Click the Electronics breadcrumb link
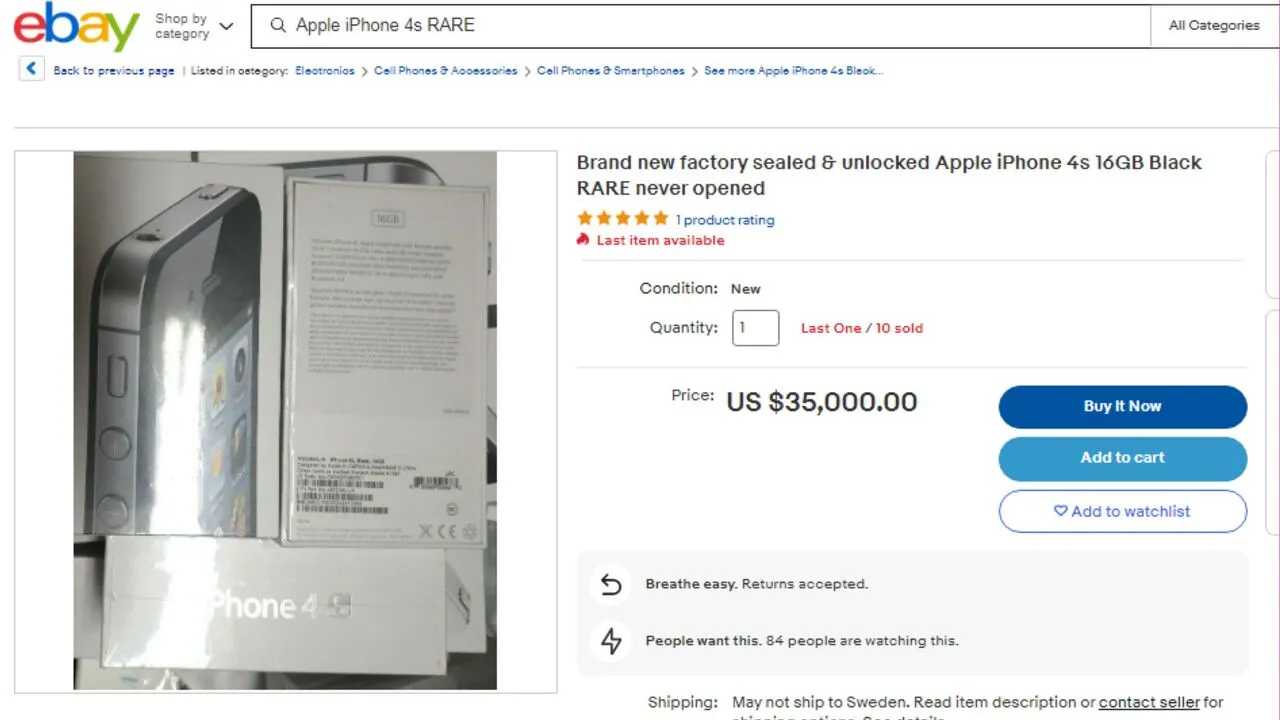1280x720 pixels. pyautogui.click(x=325, y=71)
